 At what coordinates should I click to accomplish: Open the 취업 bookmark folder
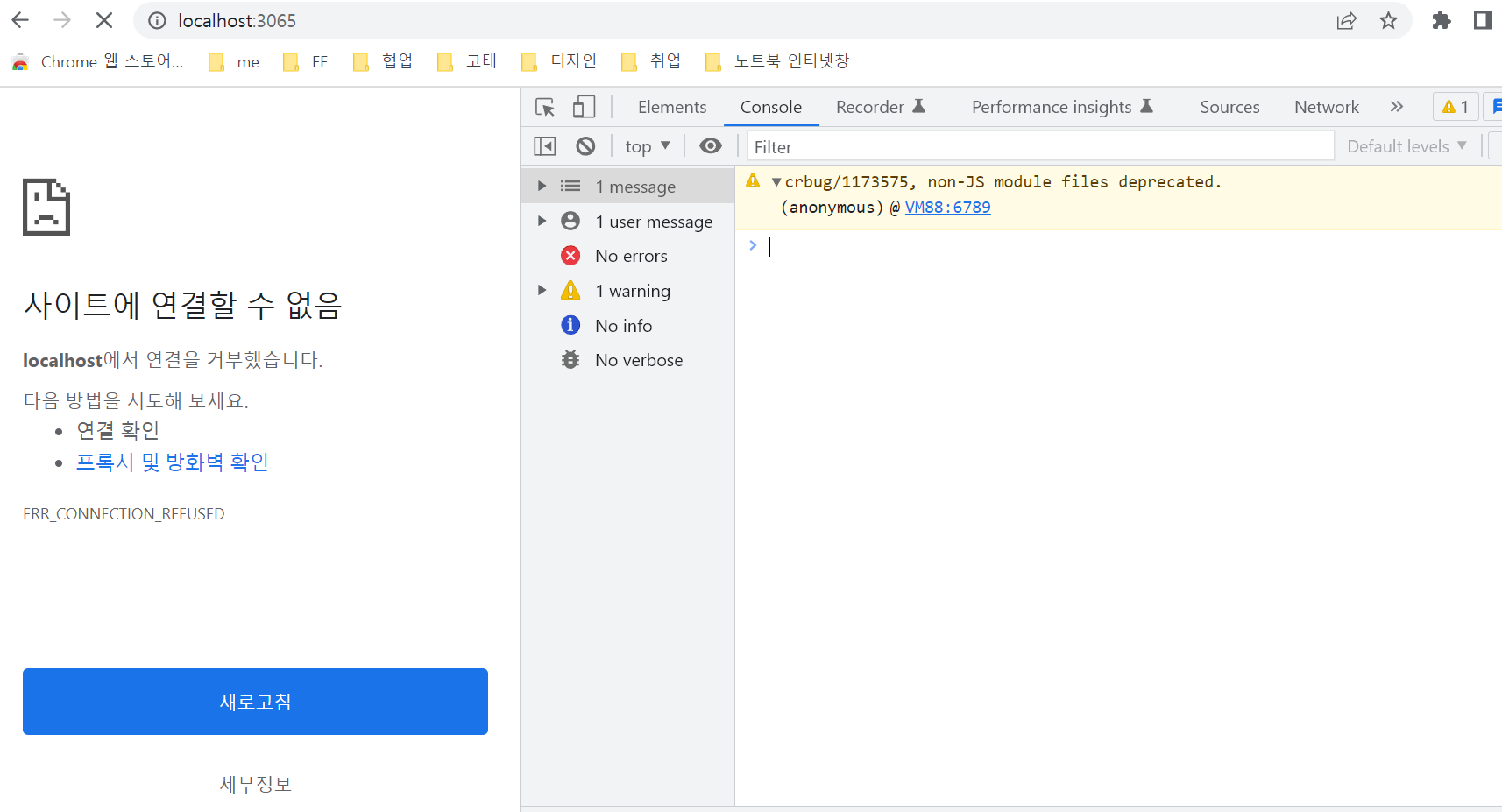point(651,61)
